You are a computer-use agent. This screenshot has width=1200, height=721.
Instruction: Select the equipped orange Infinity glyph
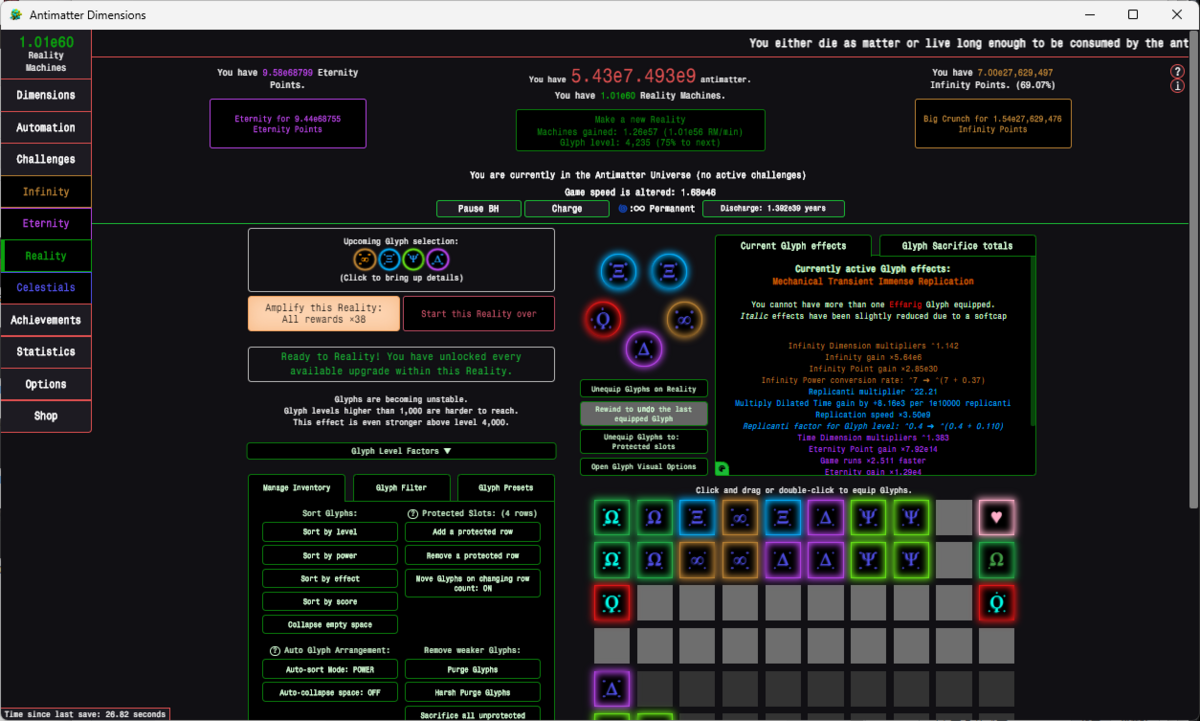[x=685, y=318]
